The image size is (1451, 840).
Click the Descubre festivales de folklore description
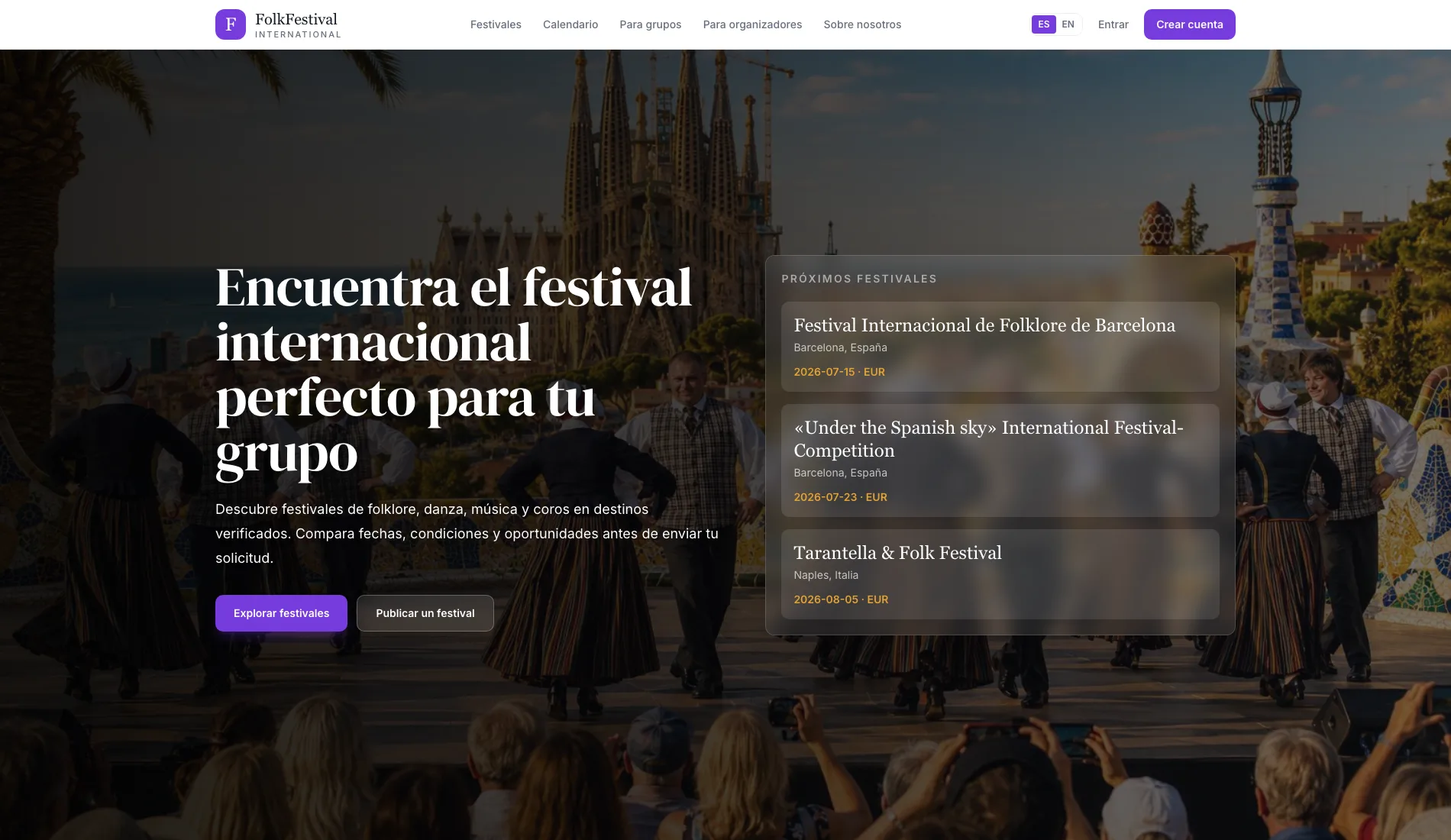[x=467, y=534]
